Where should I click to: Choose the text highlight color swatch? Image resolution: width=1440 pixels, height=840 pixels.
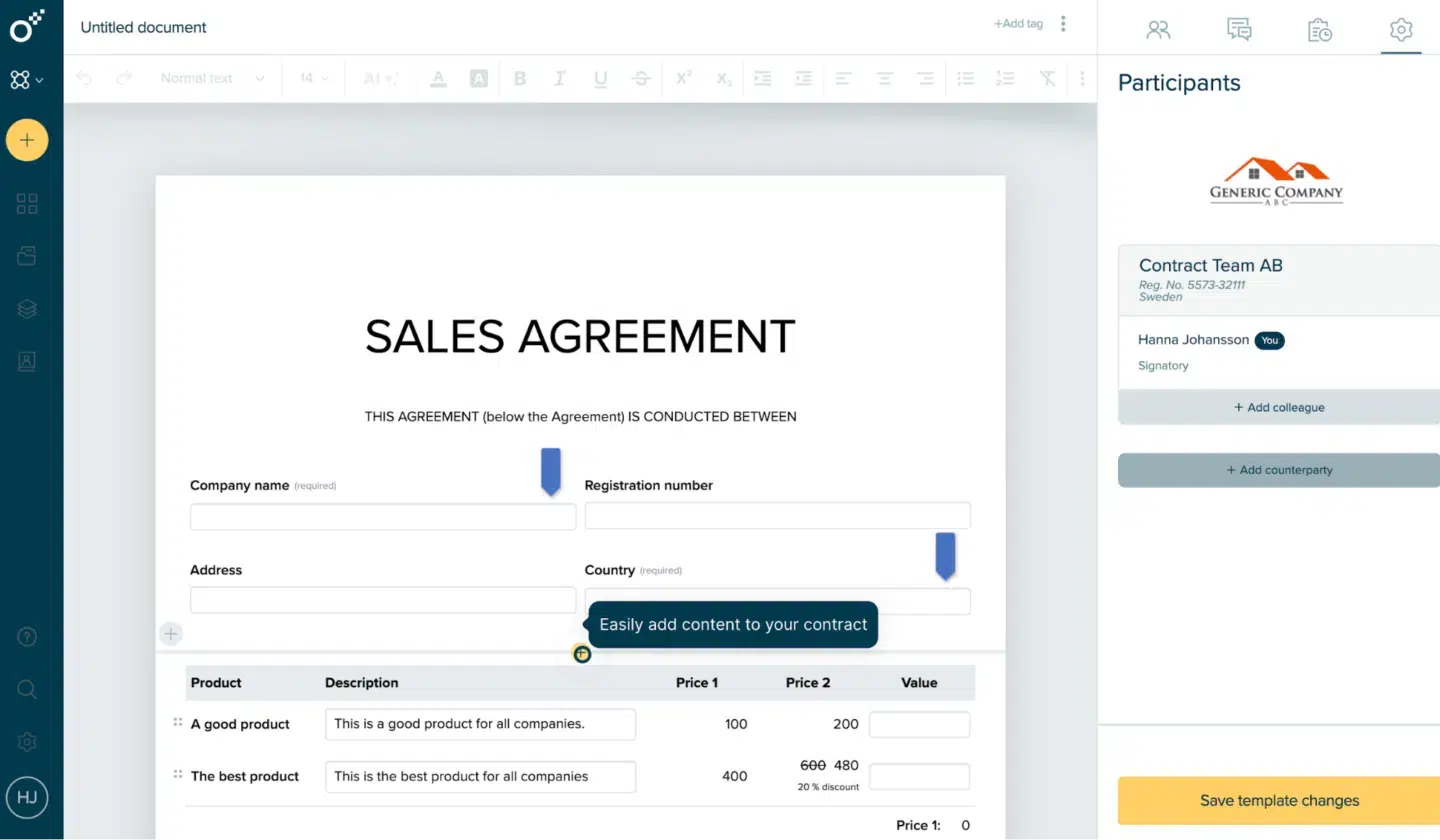[479, 78]
